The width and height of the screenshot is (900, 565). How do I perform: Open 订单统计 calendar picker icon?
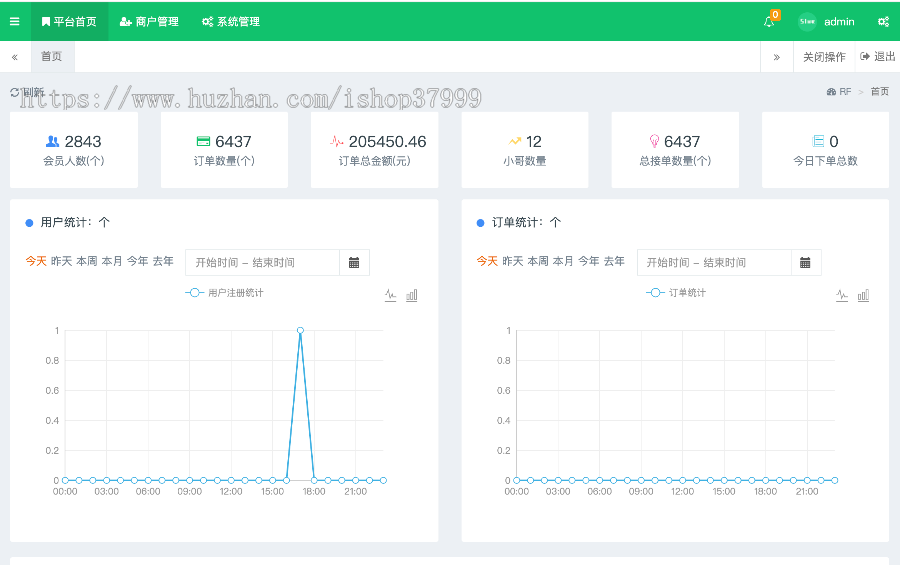pos(805,262)
